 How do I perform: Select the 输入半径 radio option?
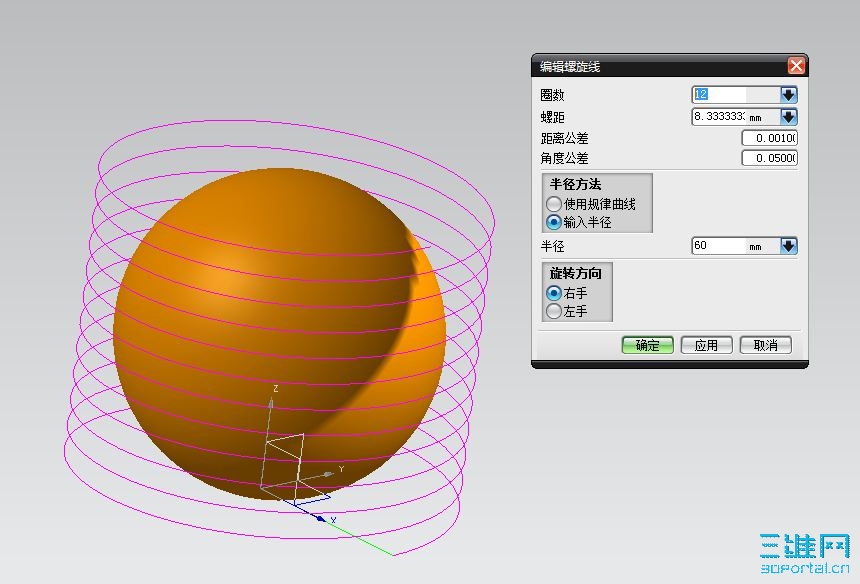(x=553, y=222)
